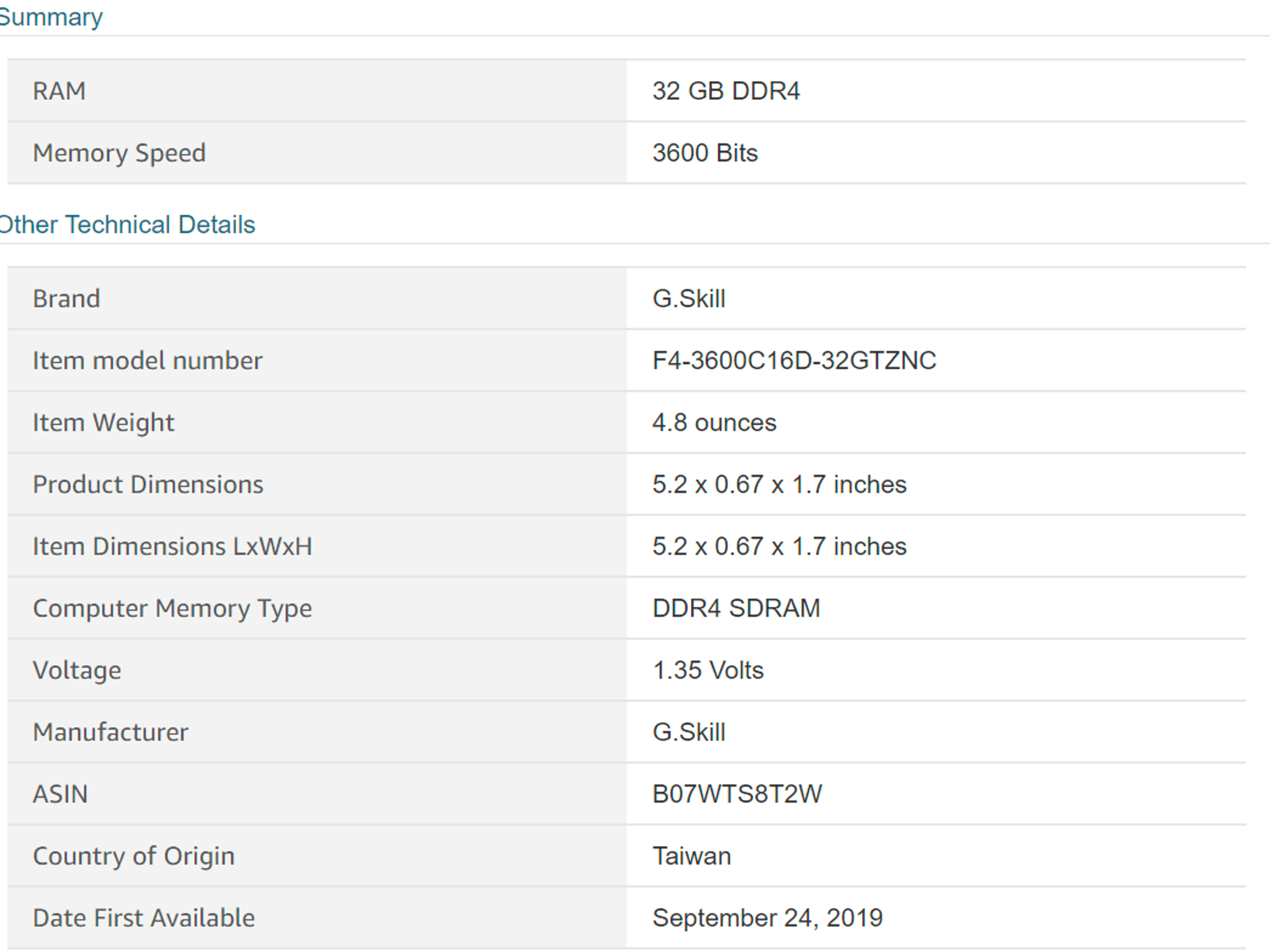
Task: Click the Summary section heading
Action: [x=51, y=17]
